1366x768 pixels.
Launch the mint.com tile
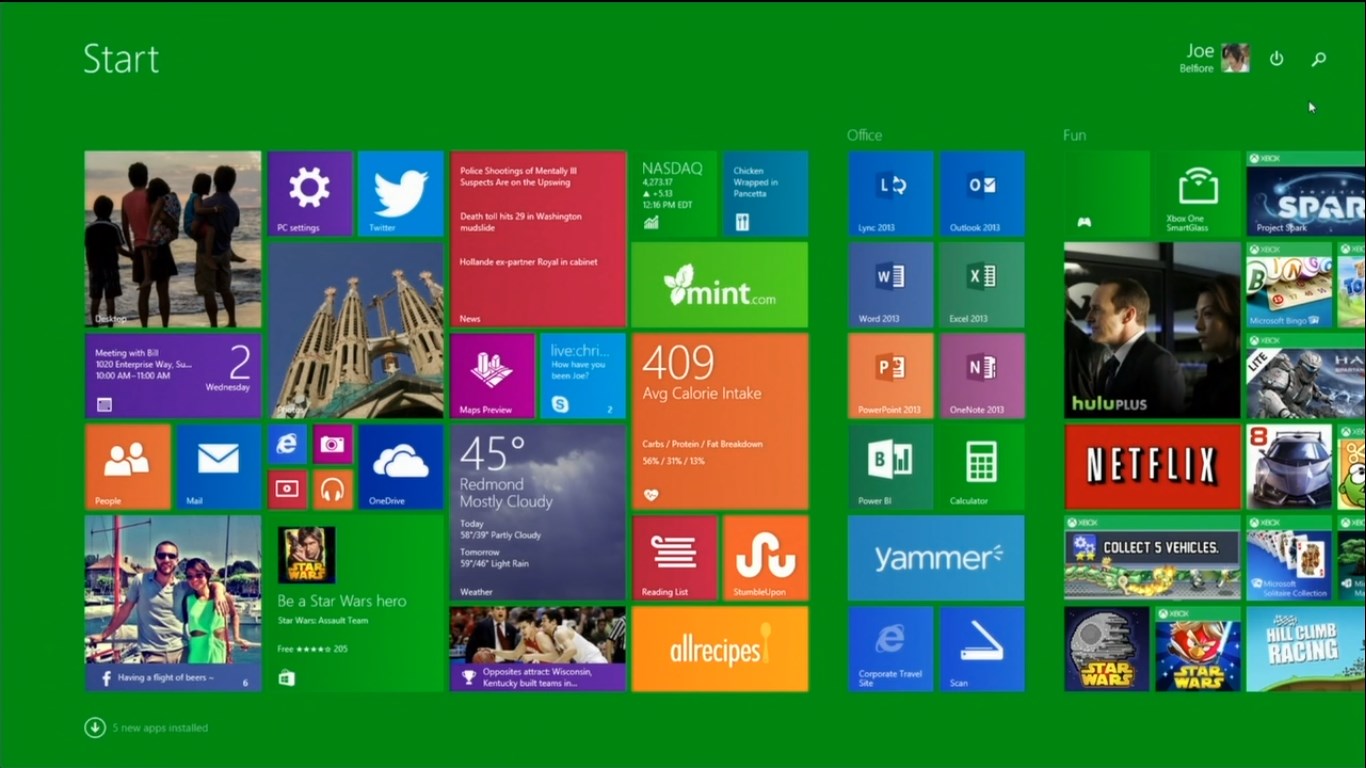coord(720,285)
